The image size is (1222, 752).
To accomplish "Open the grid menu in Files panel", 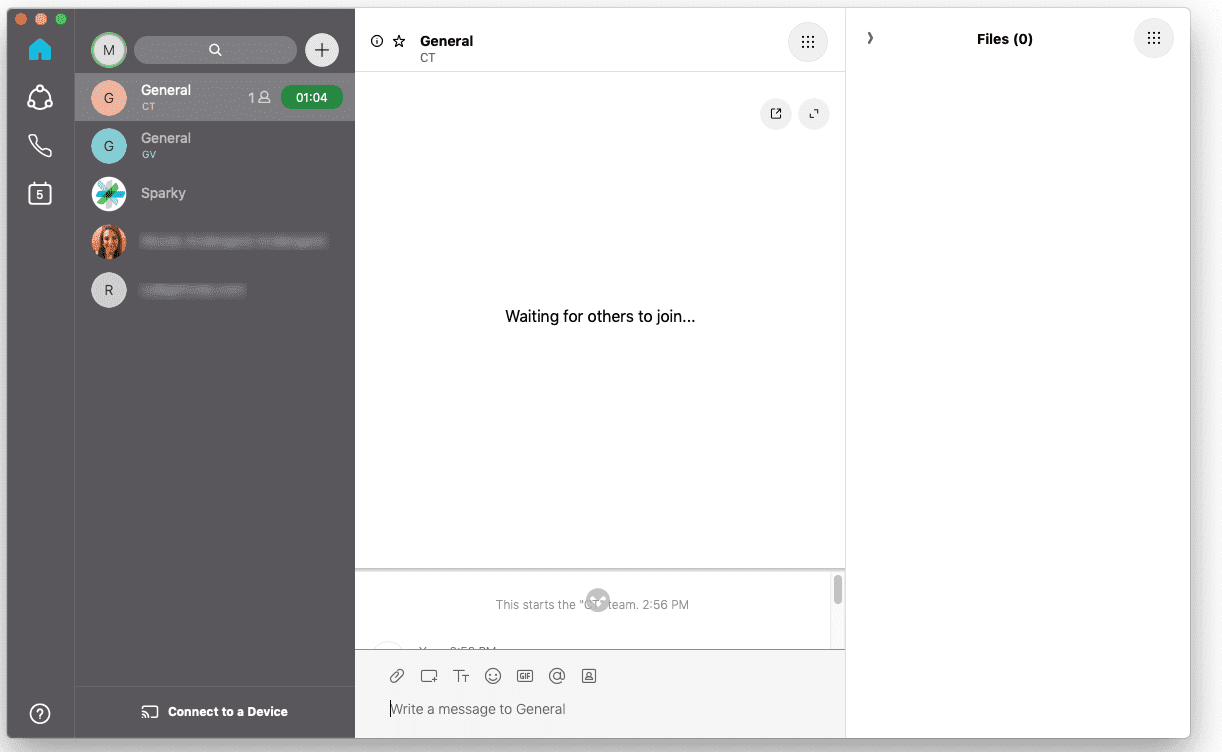I will point(1153,38).
